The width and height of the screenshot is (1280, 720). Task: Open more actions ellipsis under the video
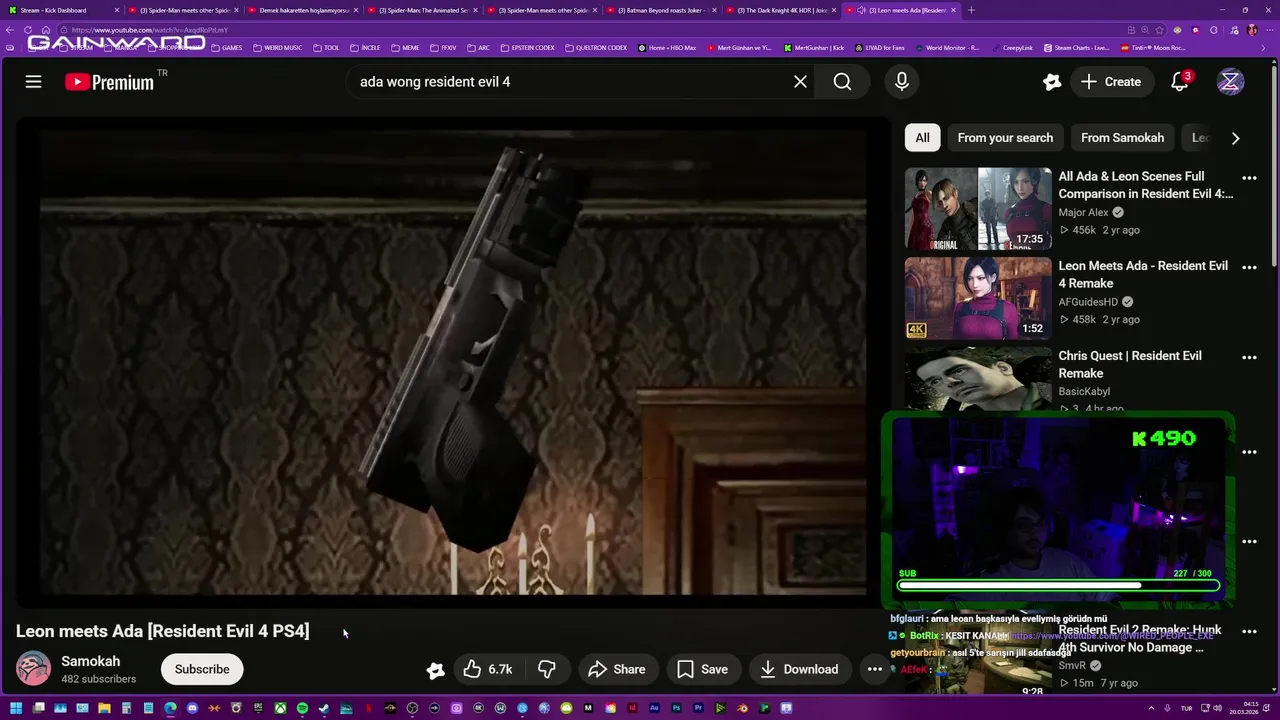coord(874,669)
